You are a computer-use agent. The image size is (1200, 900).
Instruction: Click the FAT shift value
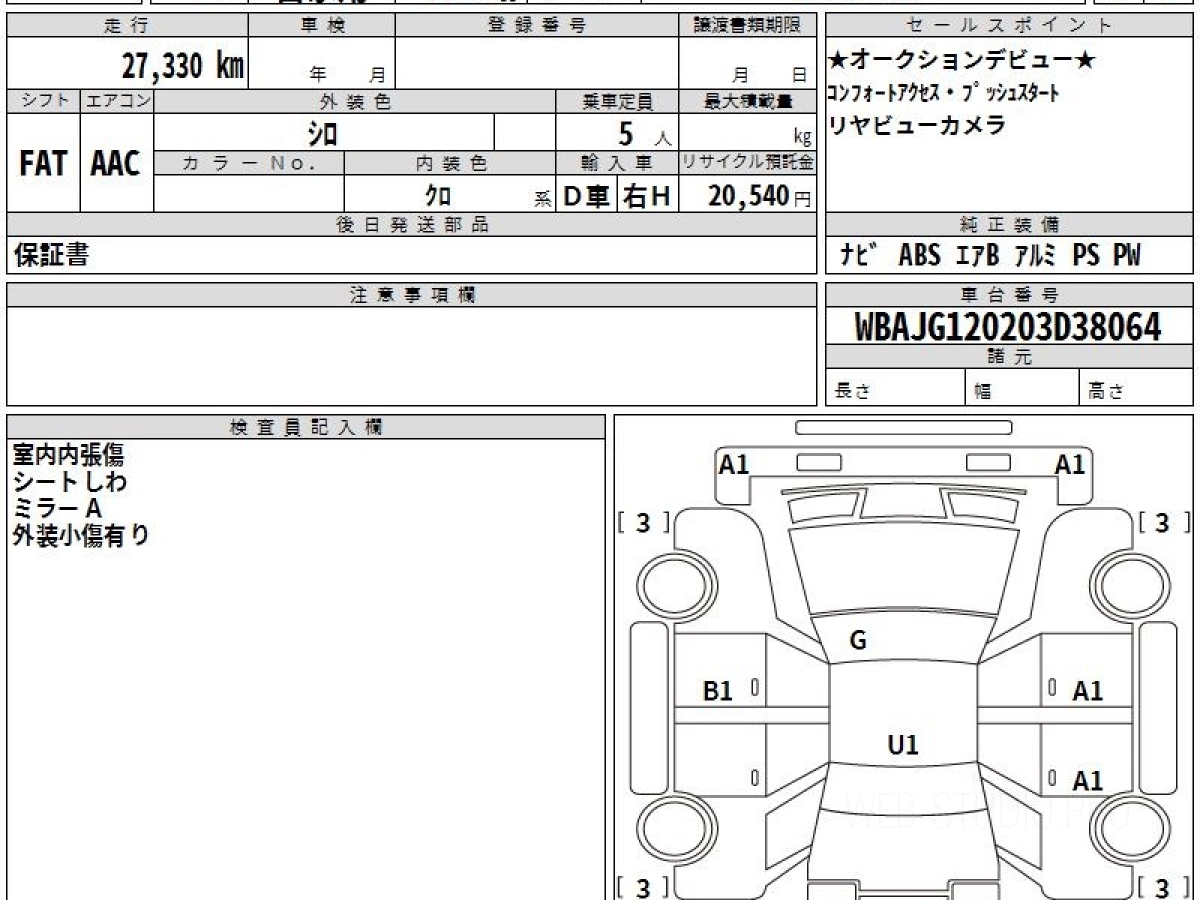pyautogui.click(x=43, y=164)
